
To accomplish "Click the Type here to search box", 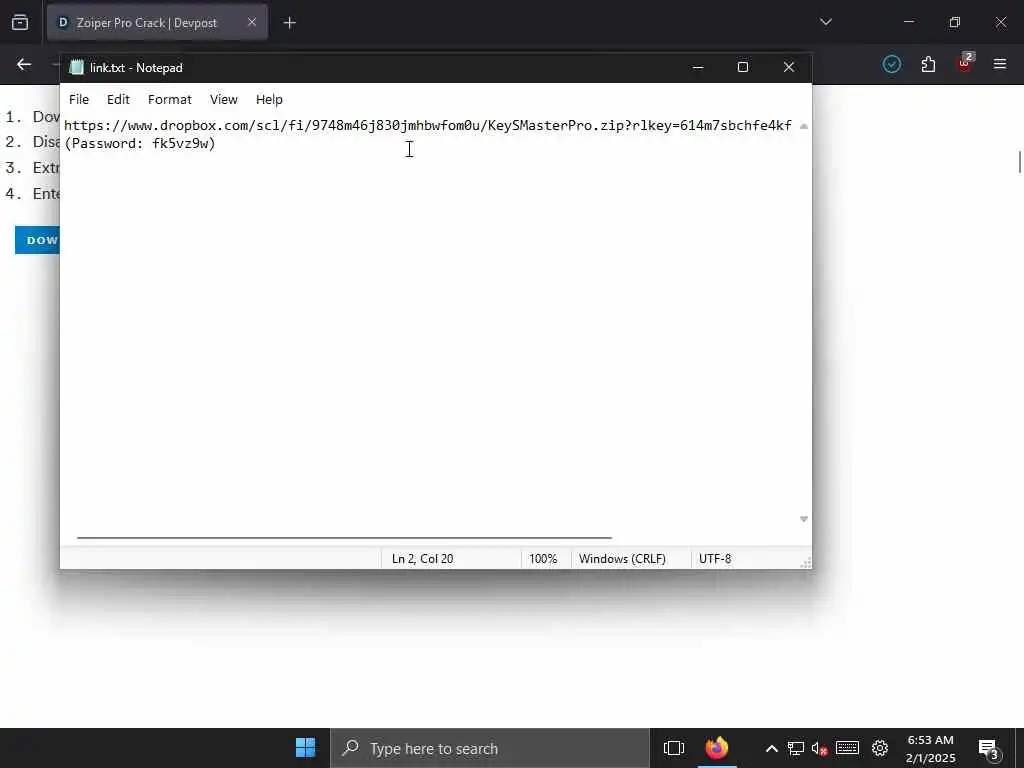I will click(490, 748).
